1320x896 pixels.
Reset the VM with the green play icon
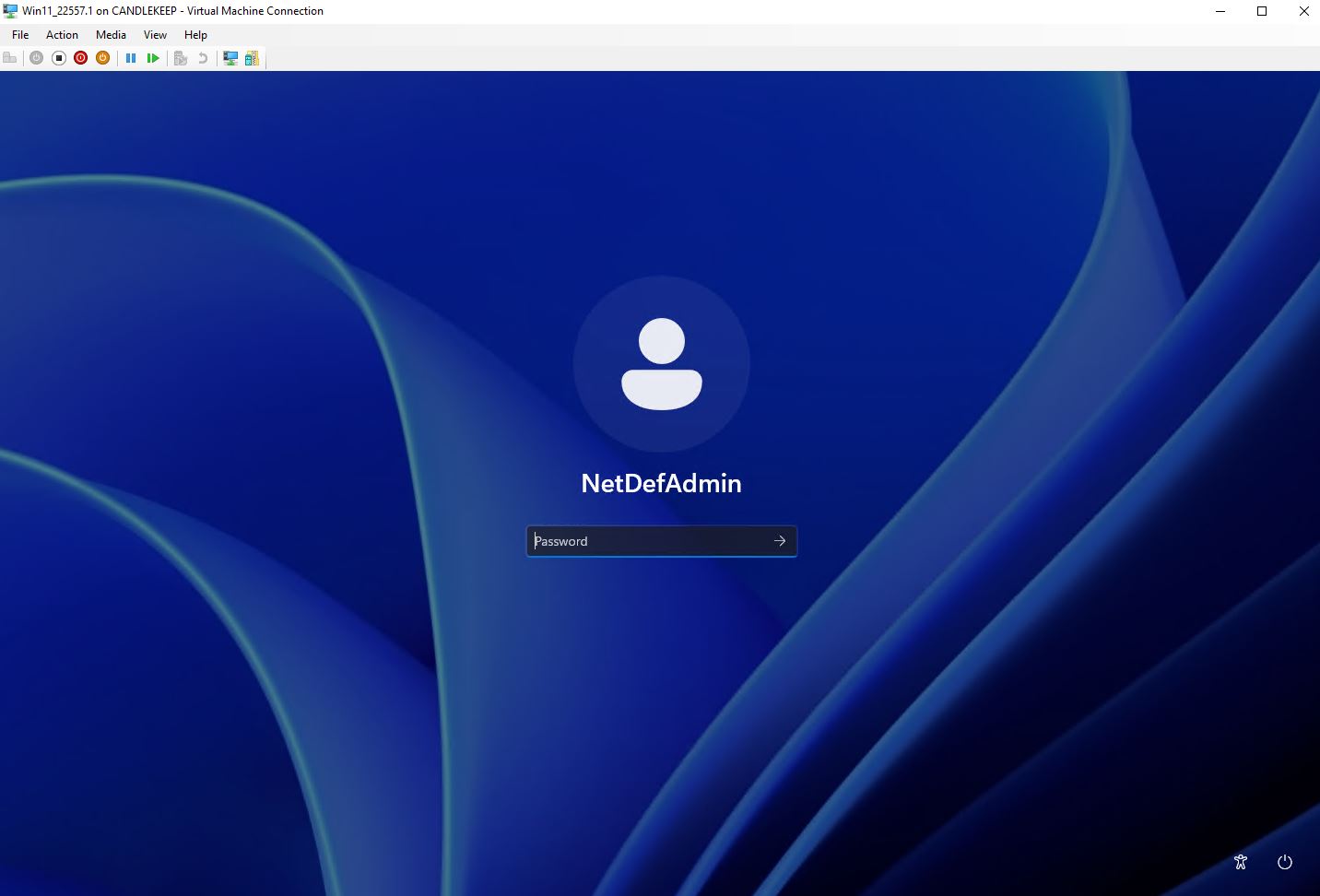pos(153,58)
